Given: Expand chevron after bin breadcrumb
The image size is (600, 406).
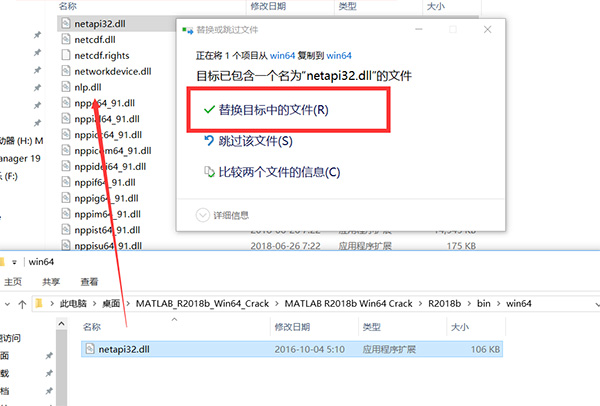Looking at the screenshot, I should click(x=499, y=304).
